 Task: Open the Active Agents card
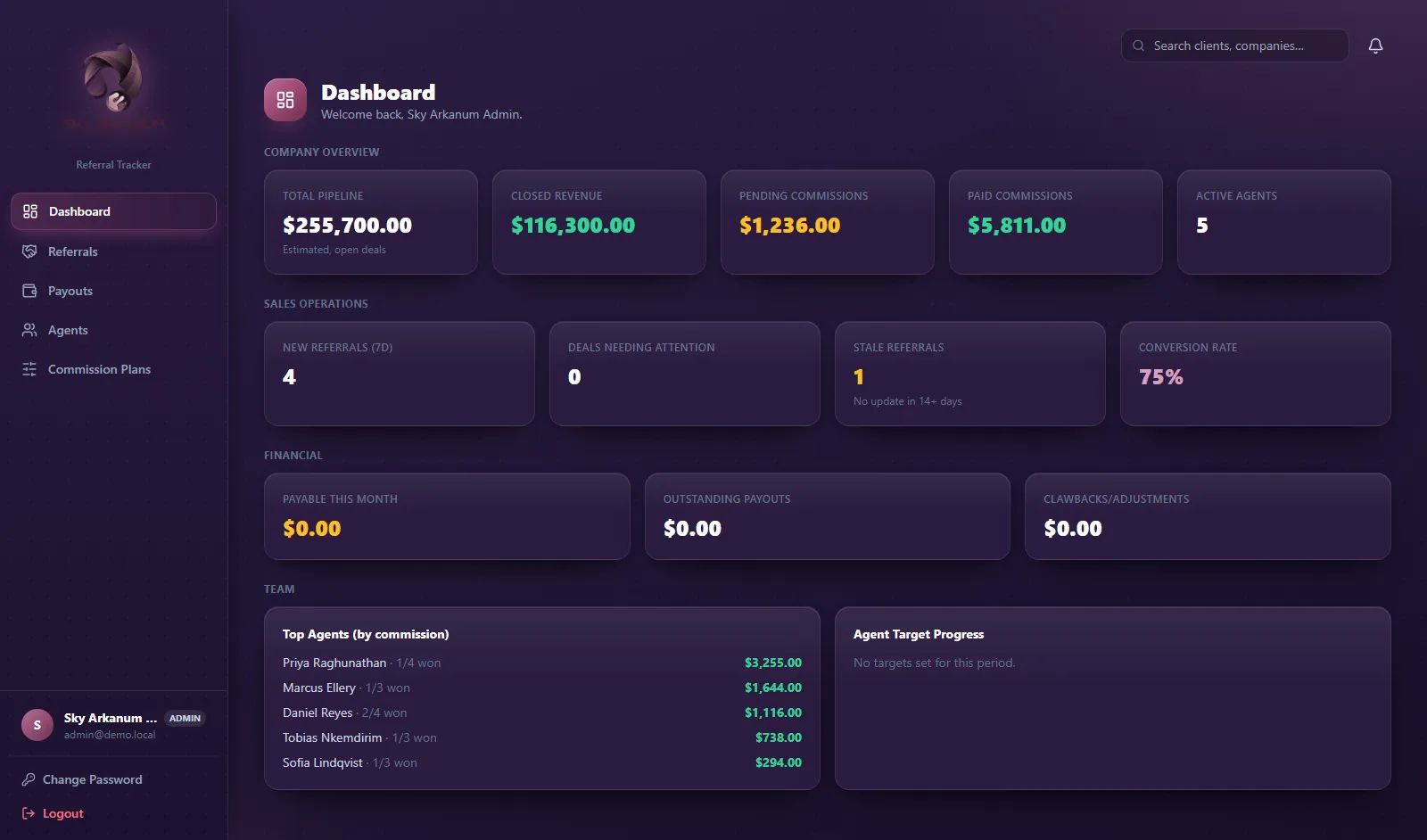pos(1284,222)
